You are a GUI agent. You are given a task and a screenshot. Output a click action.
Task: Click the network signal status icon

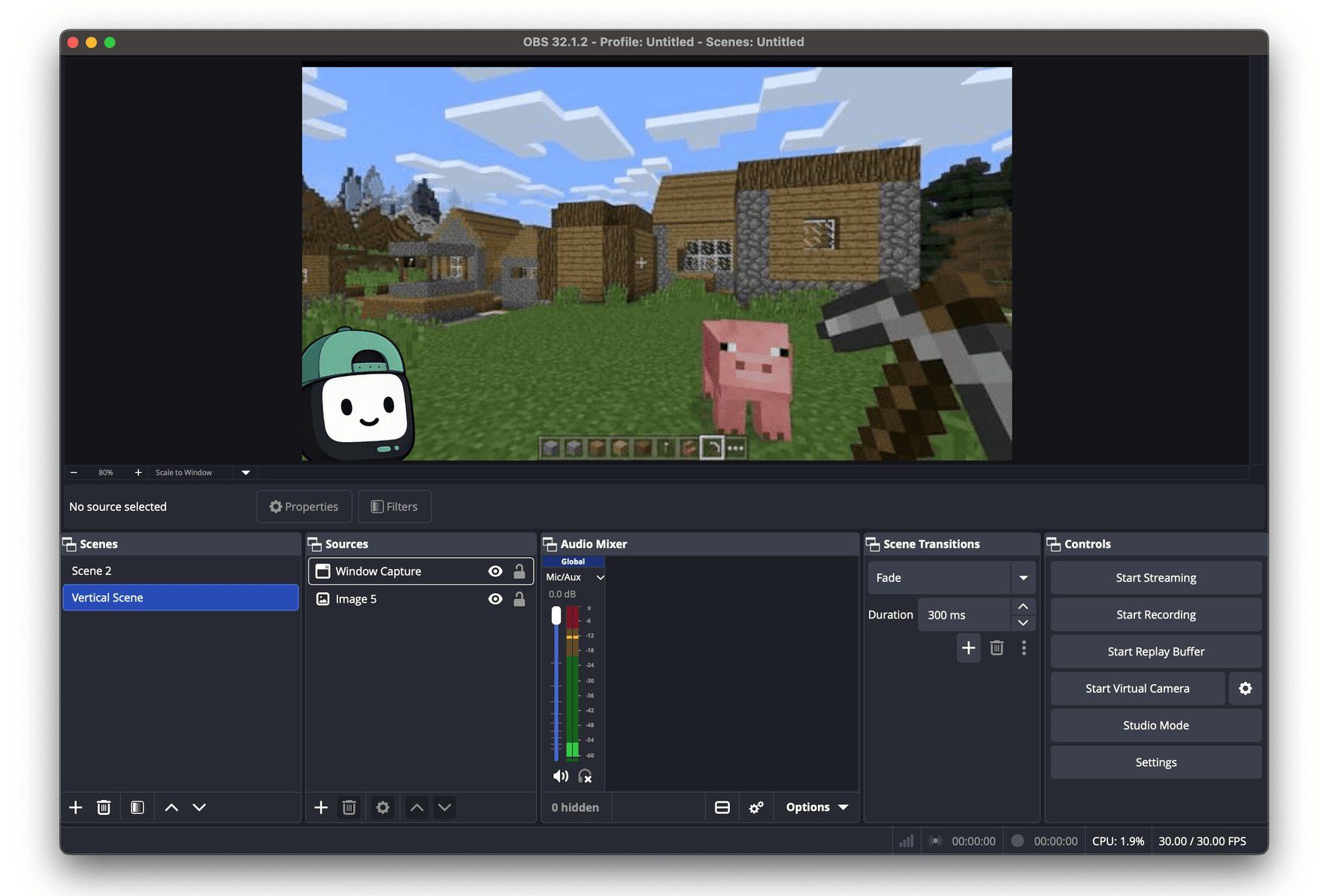907,841
